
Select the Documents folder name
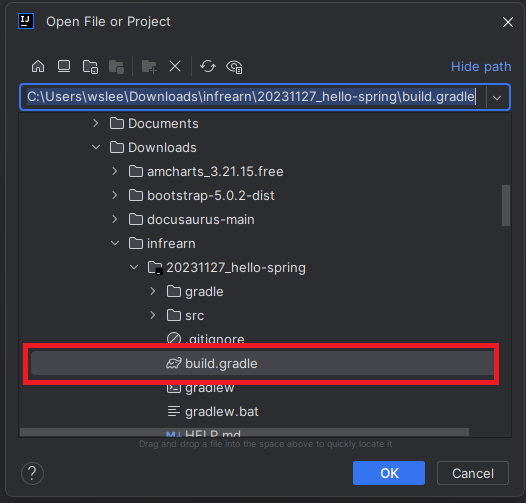[x=163, y=124]
